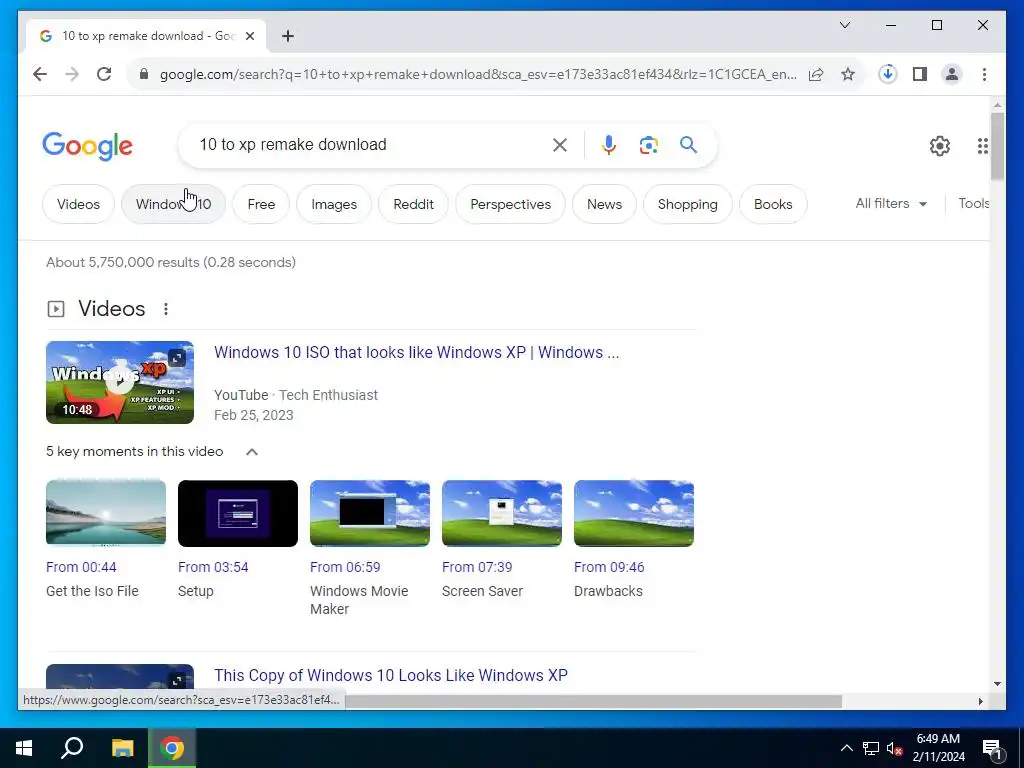Start search by voice microphone
1024x768 pixels.
click(609, 145)
